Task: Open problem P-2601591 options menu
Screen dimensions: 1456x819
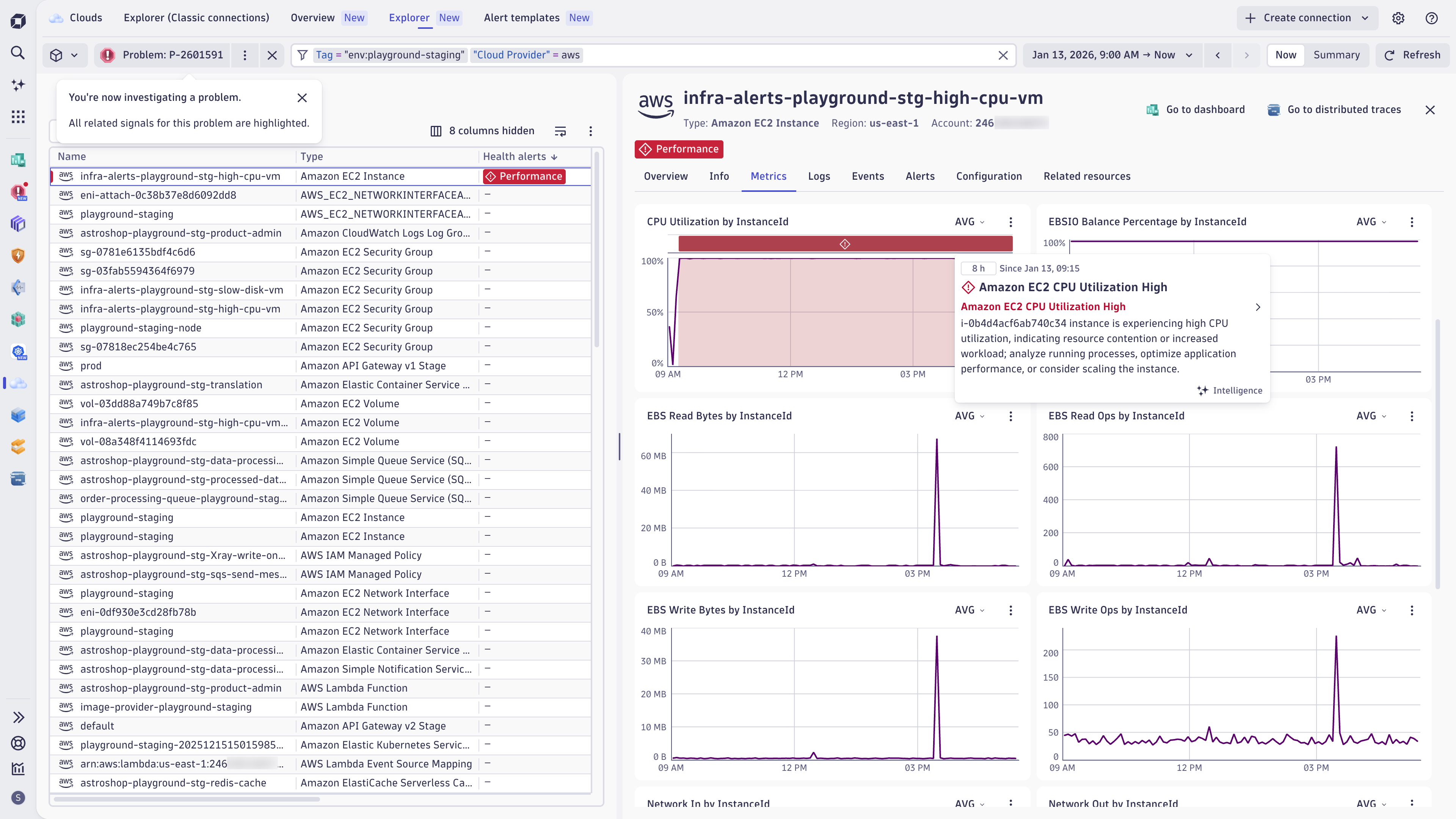Action: pos(245,55)
